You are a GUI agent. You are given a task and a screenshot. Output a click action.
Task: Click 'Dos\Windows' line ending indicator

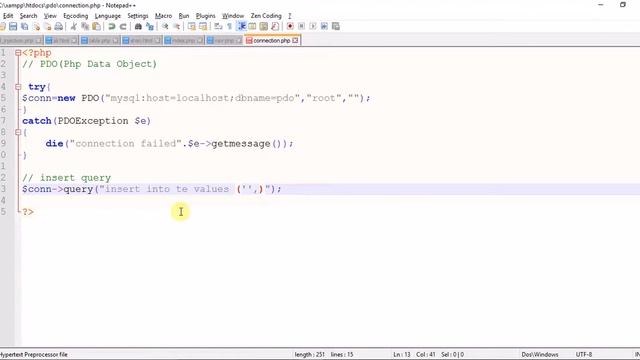pyautogui.click(x=540, y=355)
